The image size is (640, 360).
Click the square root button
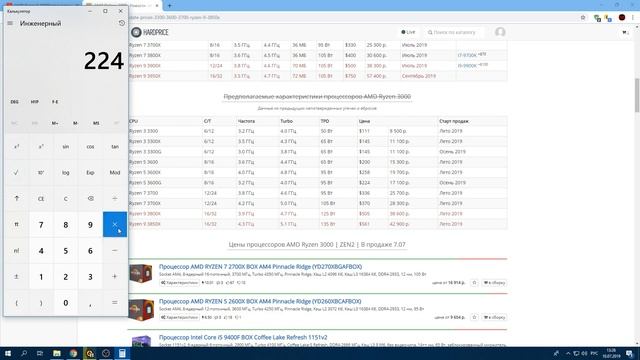[x=17, y=173]
